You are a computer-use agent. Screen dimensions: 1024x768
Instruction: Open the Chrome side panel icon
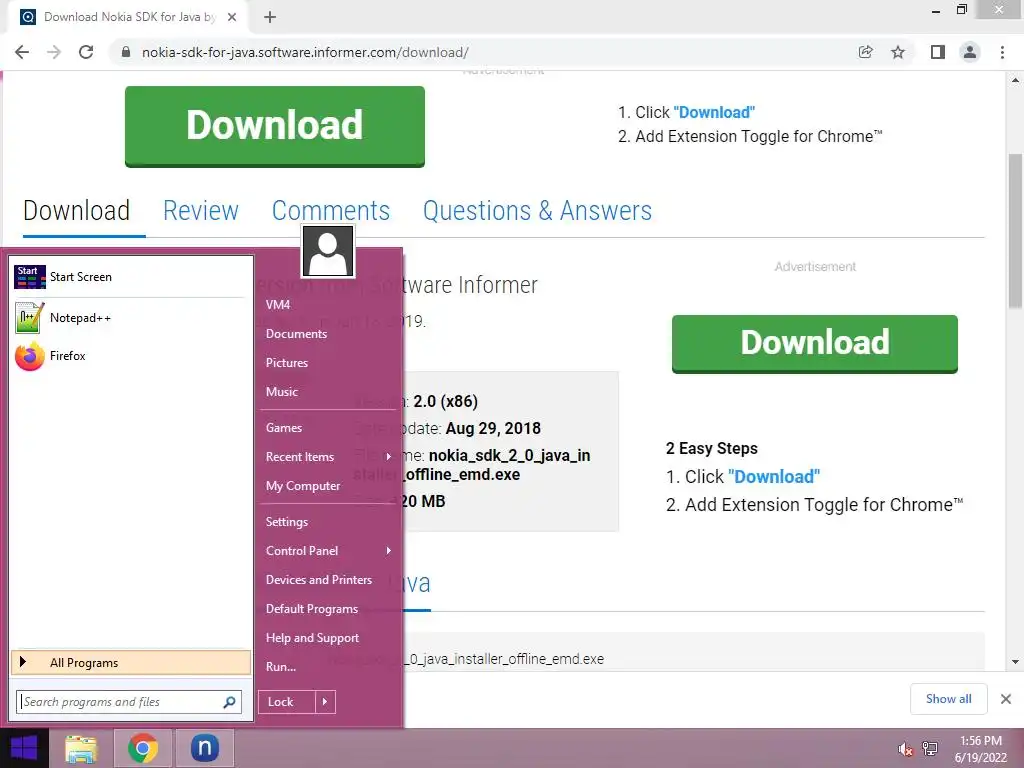pos(938,52)
